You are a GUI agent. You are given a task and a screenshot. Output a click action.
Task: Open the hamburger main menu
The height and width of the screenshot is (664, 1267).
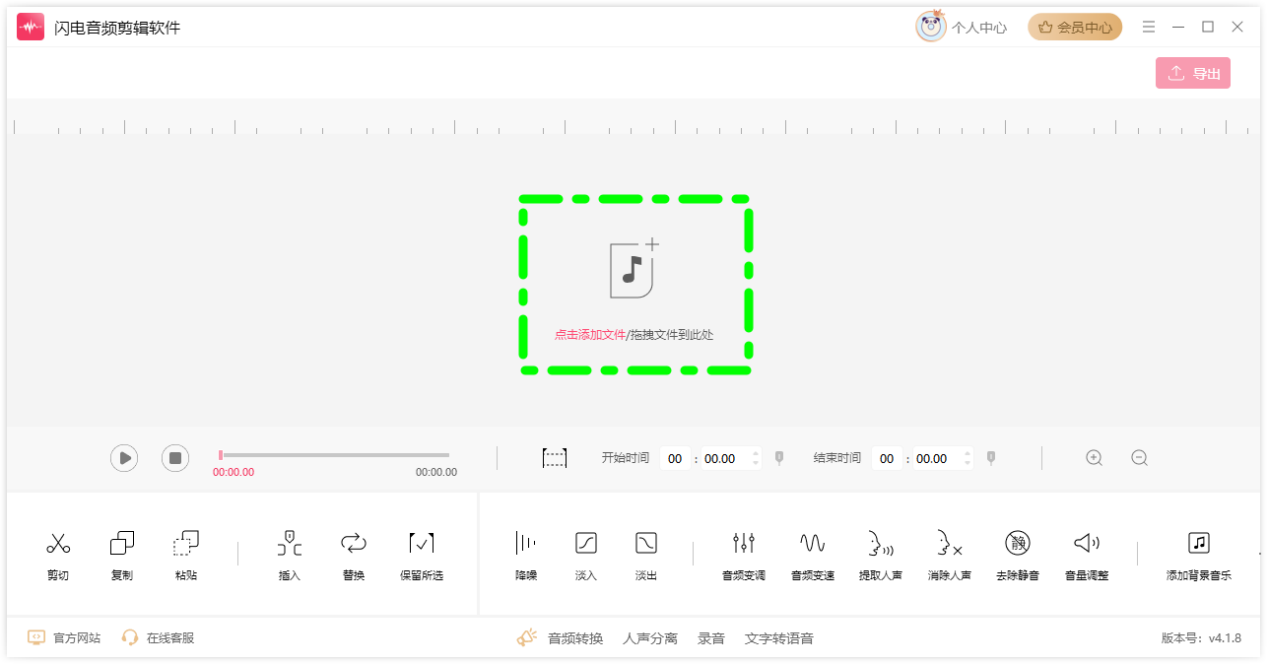coord(1149,27)
